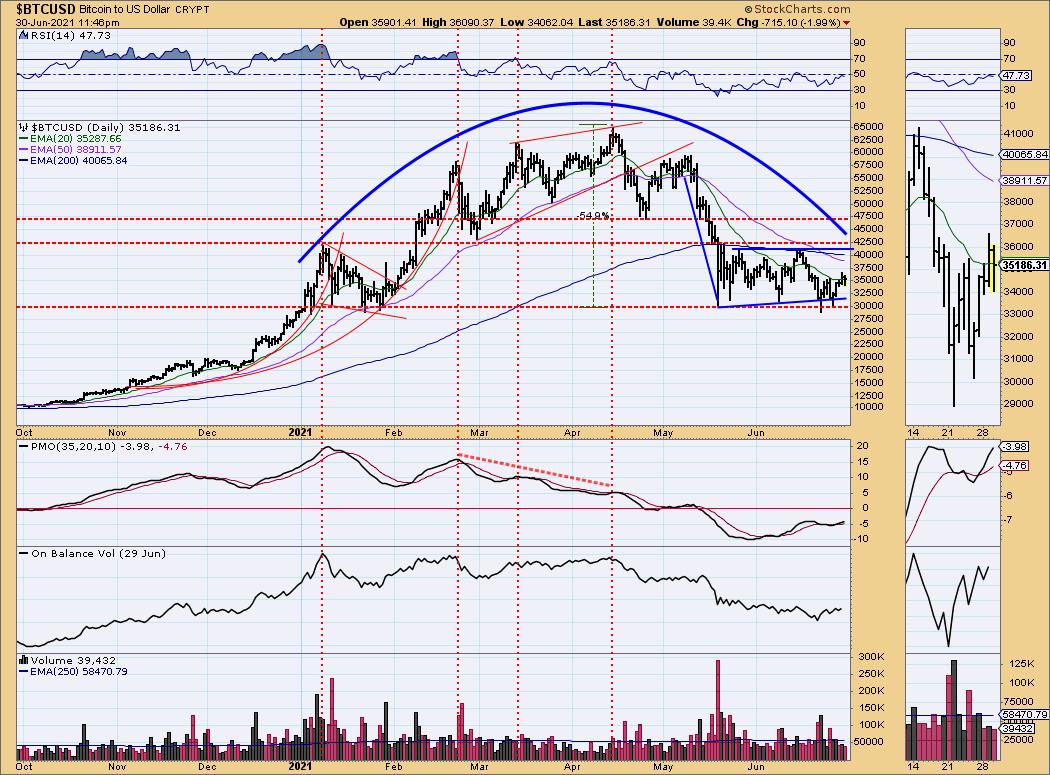Click the 'Bitcoin to US Dollar' description
Viewport: 1050px width, 775px height.
[125, 10]
